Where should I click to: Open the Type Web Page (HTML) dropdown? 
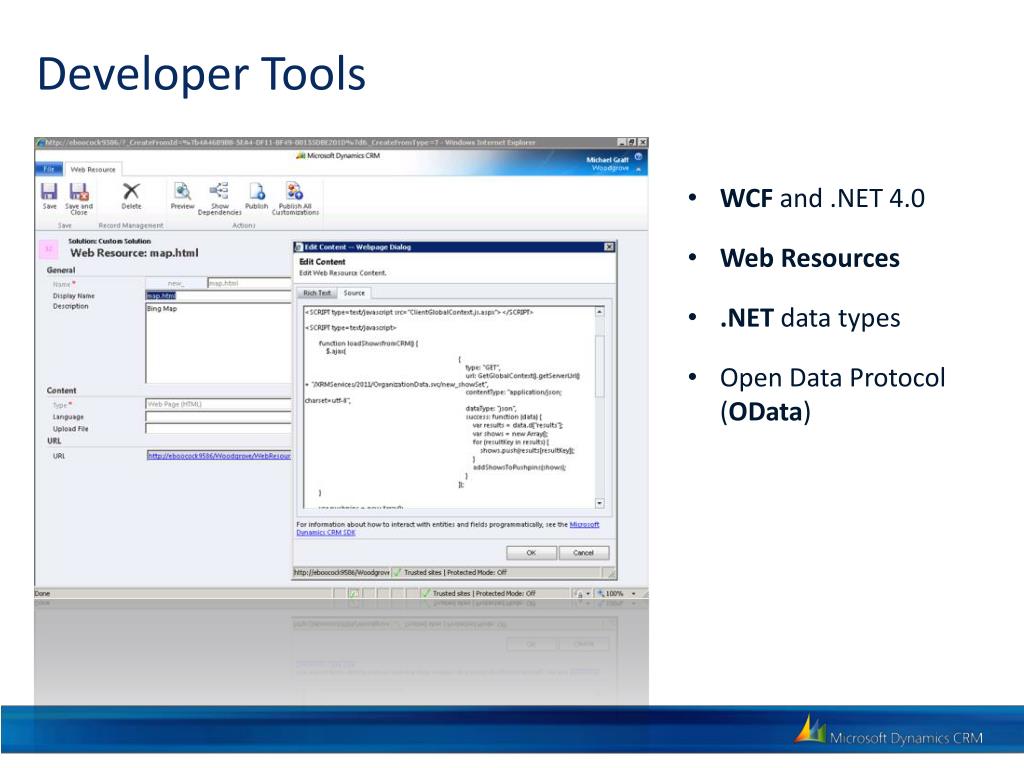(x=218, y=404)
